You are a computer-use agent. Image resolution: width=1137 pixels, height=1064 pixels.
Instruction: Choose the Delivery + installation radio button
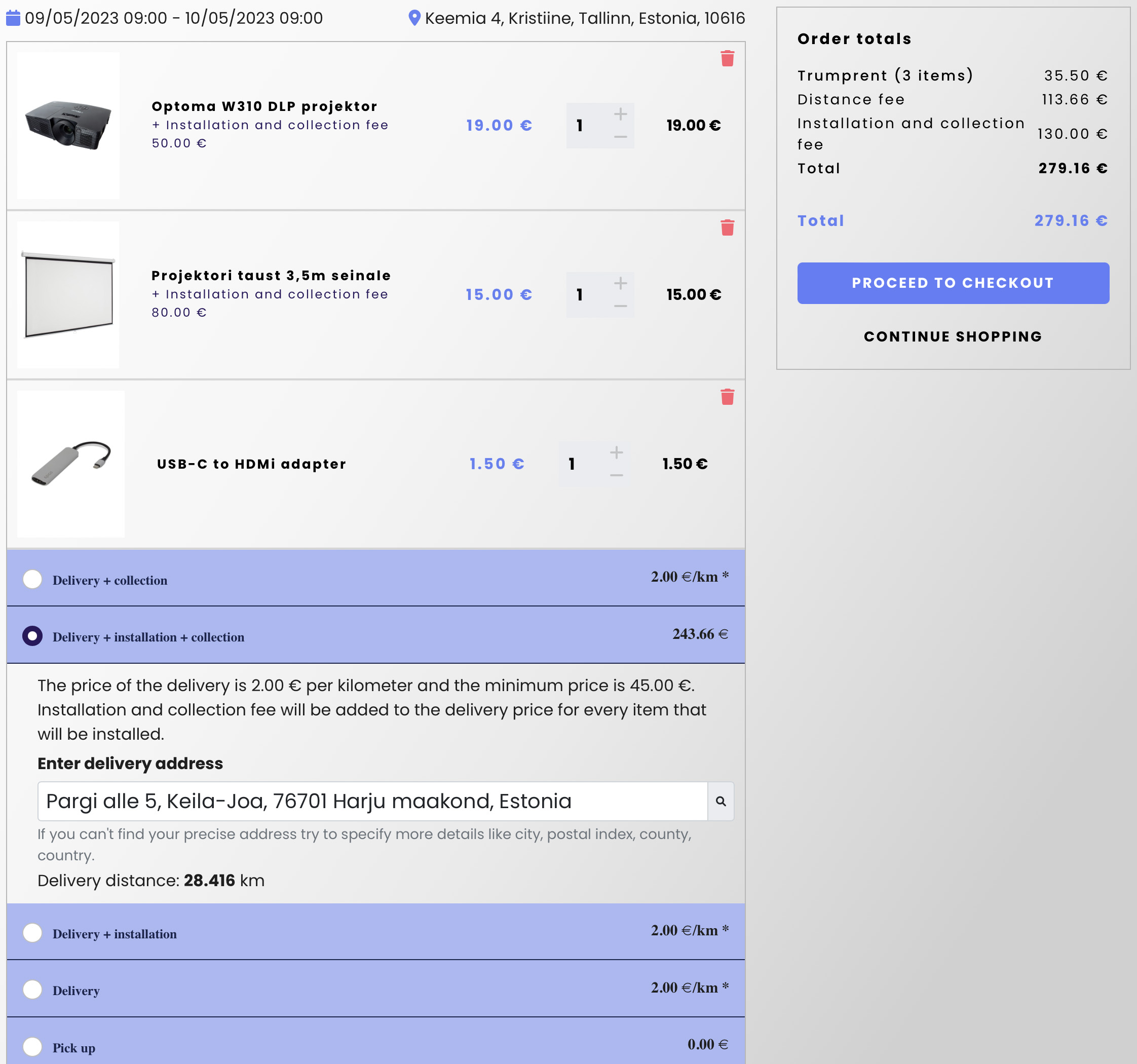coord(32,932)
